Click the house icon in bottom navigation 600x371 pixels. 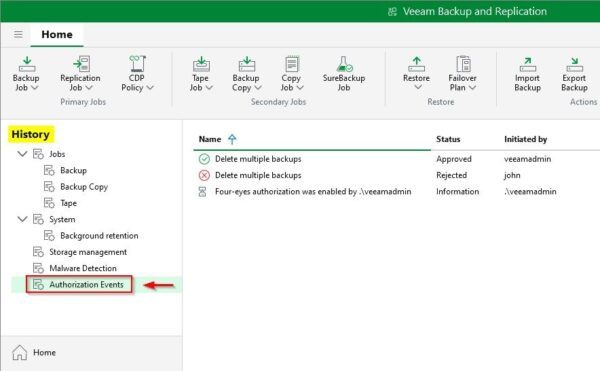click(20, 353)
